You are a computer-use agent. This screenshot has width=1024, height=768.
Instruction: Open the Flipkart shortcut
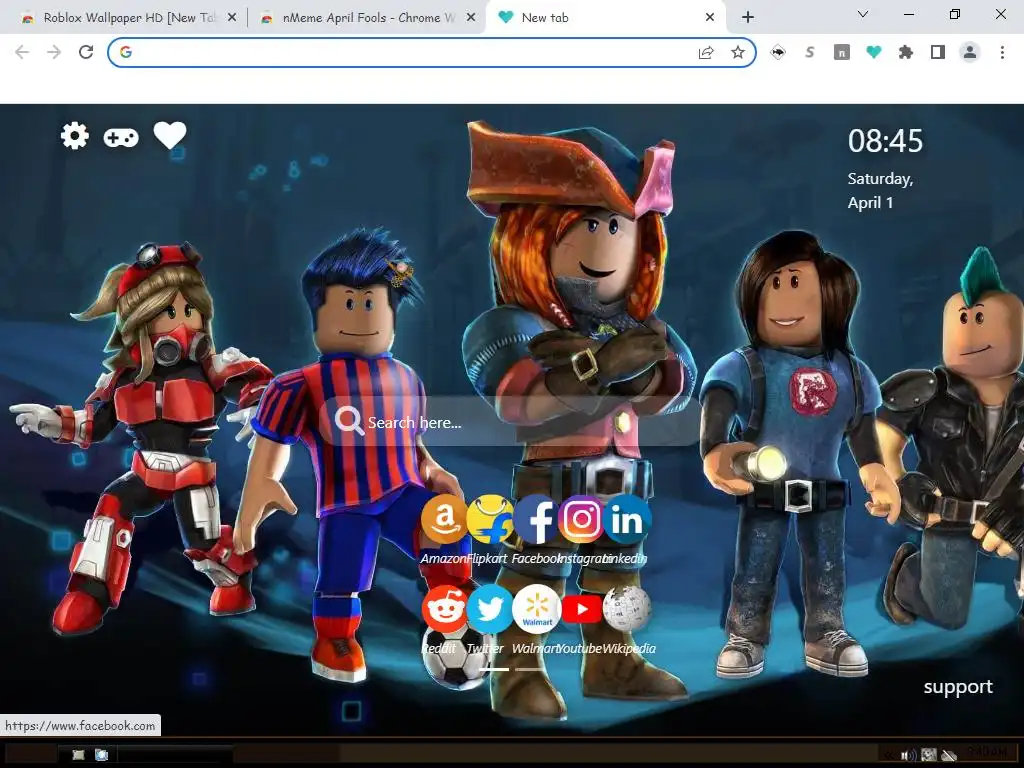[x=490, y=519]
